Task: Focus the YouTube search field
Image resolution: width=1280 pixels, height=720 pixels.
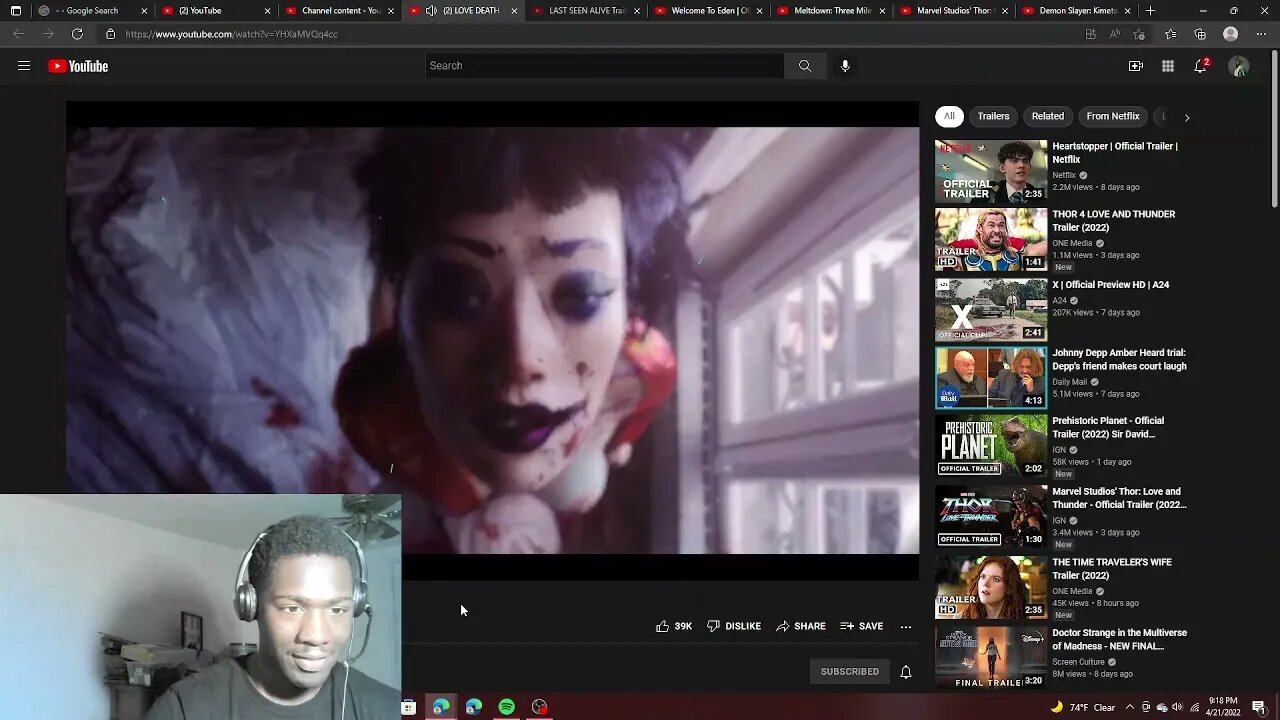Action: 605,66
